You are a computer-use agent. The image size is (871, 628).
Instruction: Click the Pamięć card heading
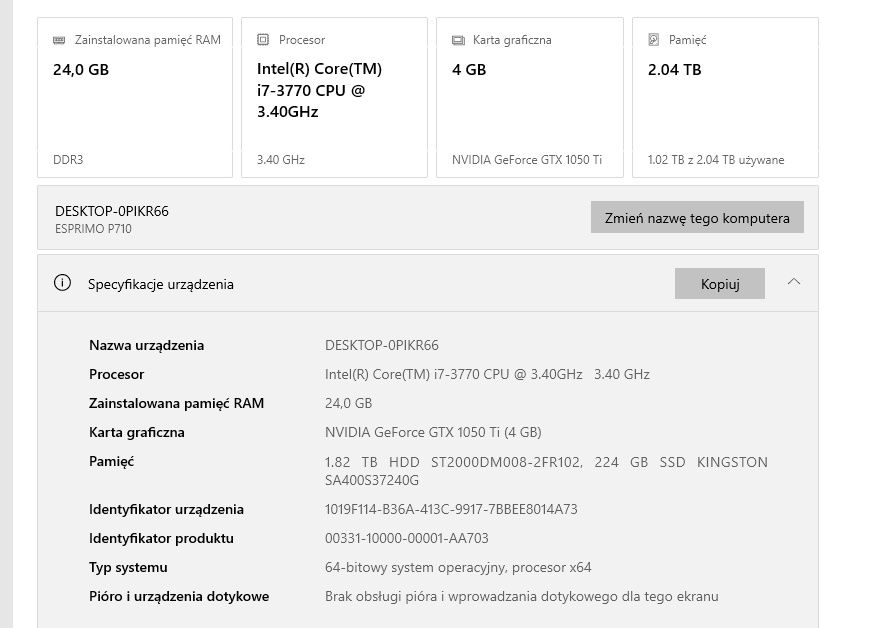tap(688, 40)
